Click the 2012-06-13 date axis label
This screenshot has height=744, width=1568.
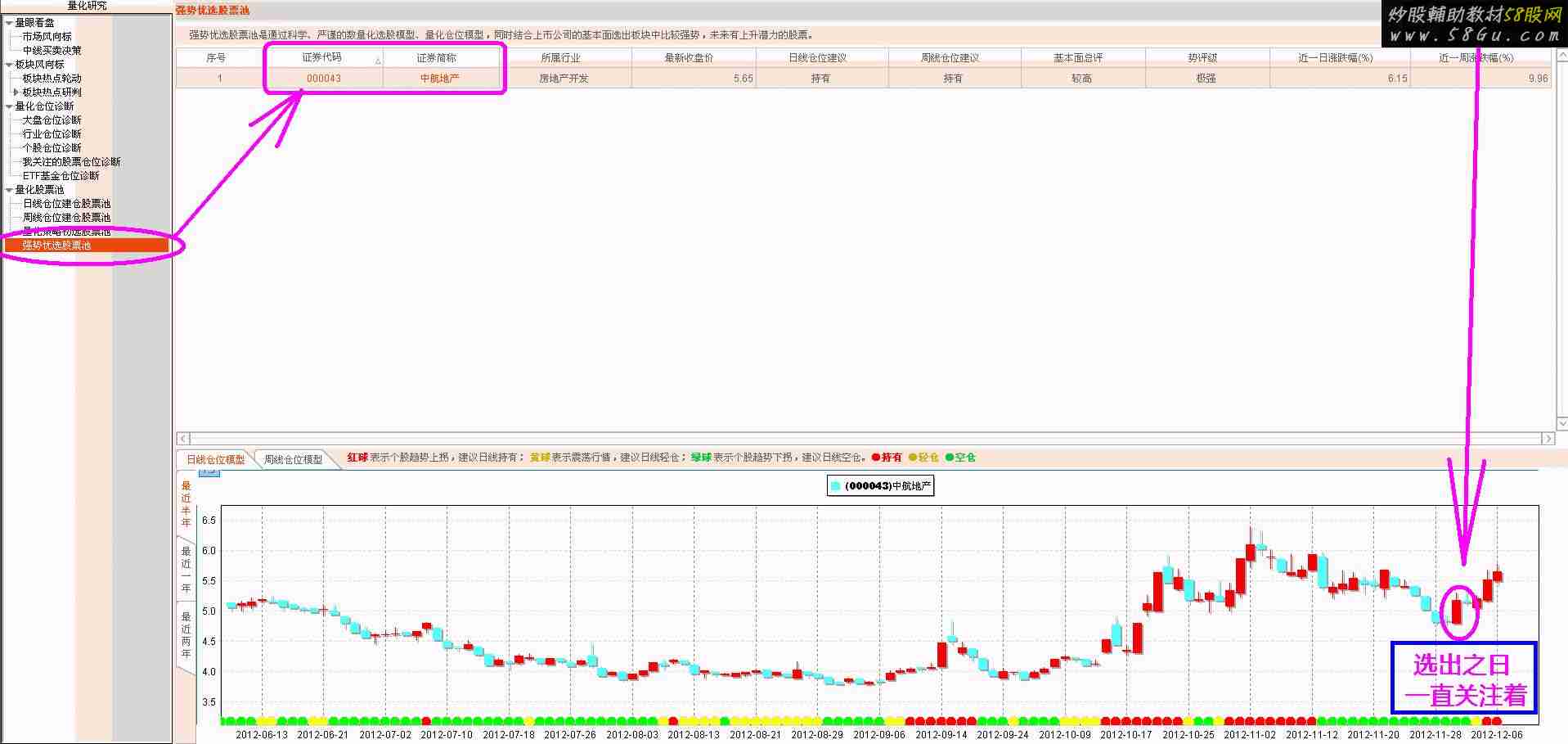pos(262,735)
